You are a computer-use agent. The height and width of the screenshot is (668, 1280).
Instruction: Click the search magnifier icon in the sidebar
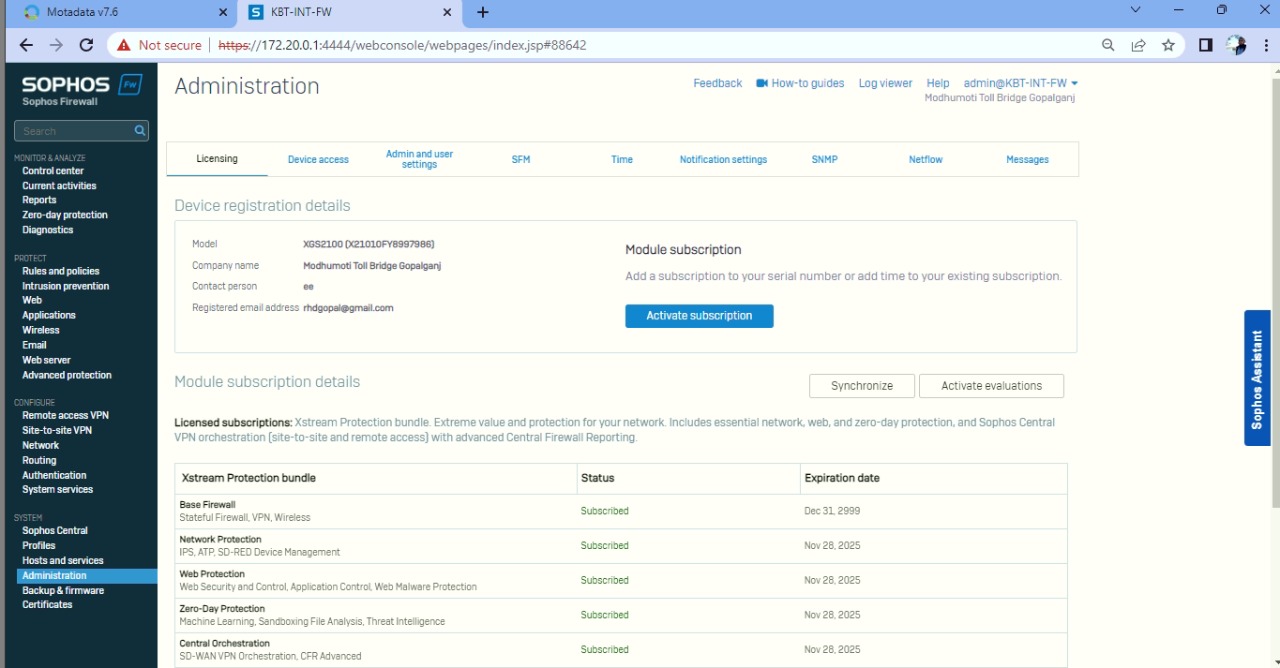pyautogui.click(x=140, y=131)
